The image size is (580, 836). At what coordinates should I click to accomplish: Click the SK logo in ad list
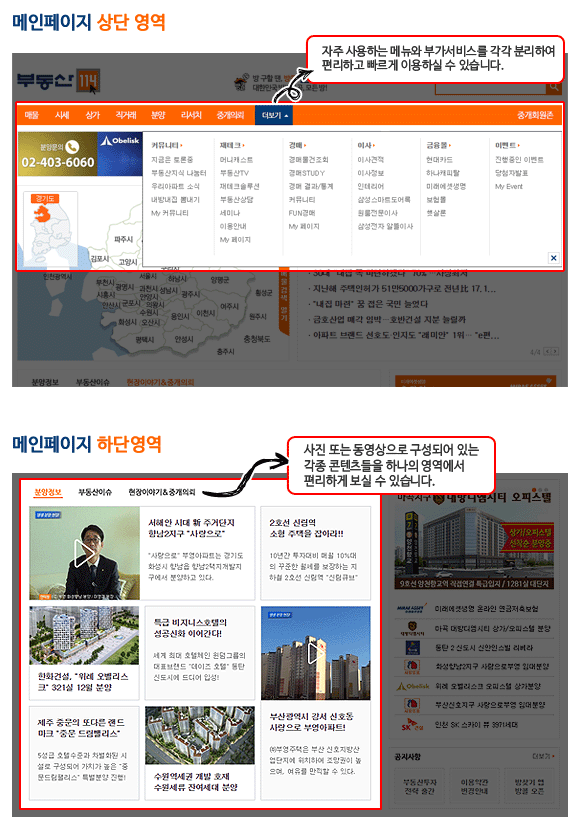[412, 725]
